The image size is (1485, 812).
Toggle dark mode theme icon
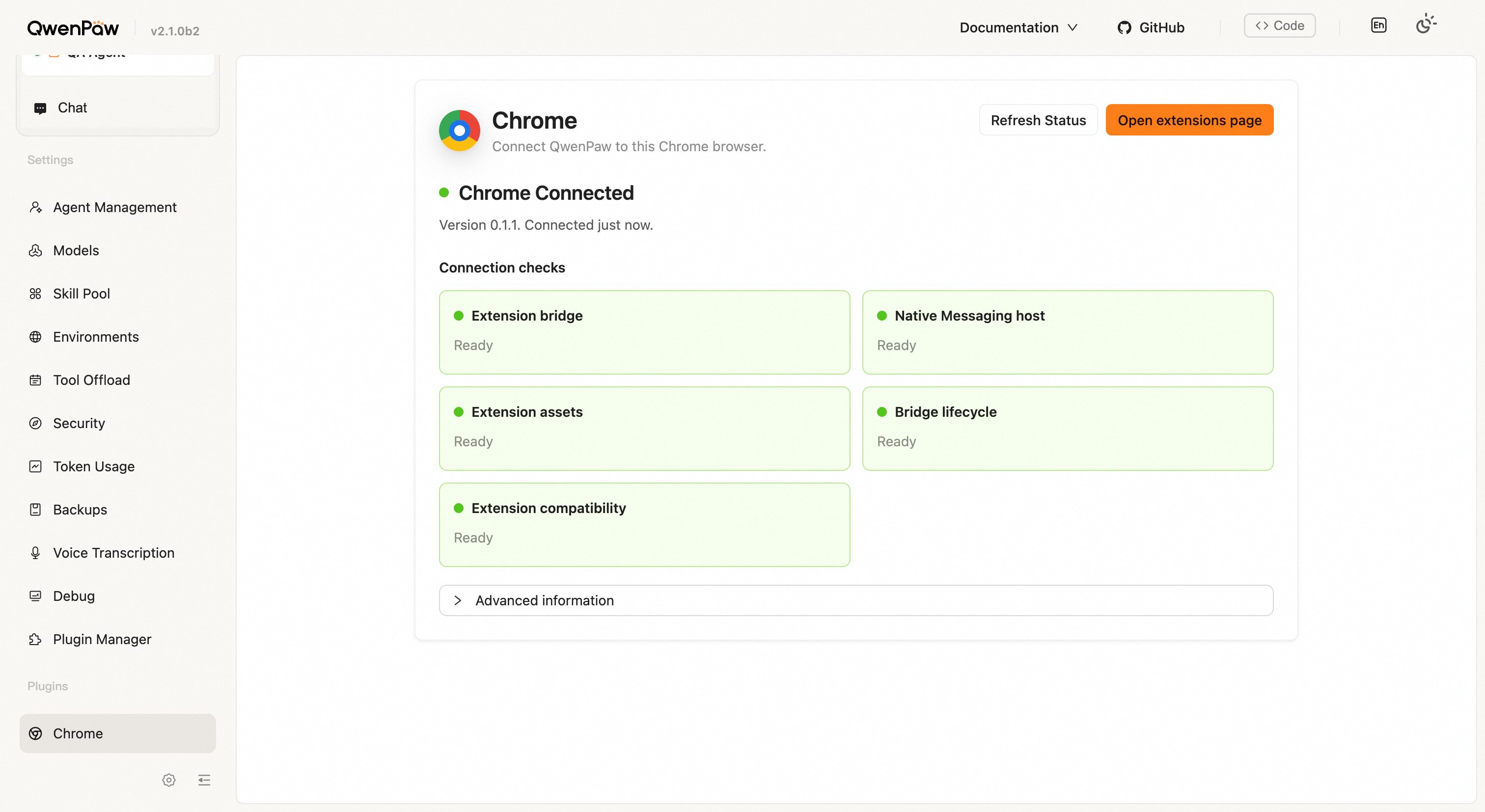pos(1426,24)
